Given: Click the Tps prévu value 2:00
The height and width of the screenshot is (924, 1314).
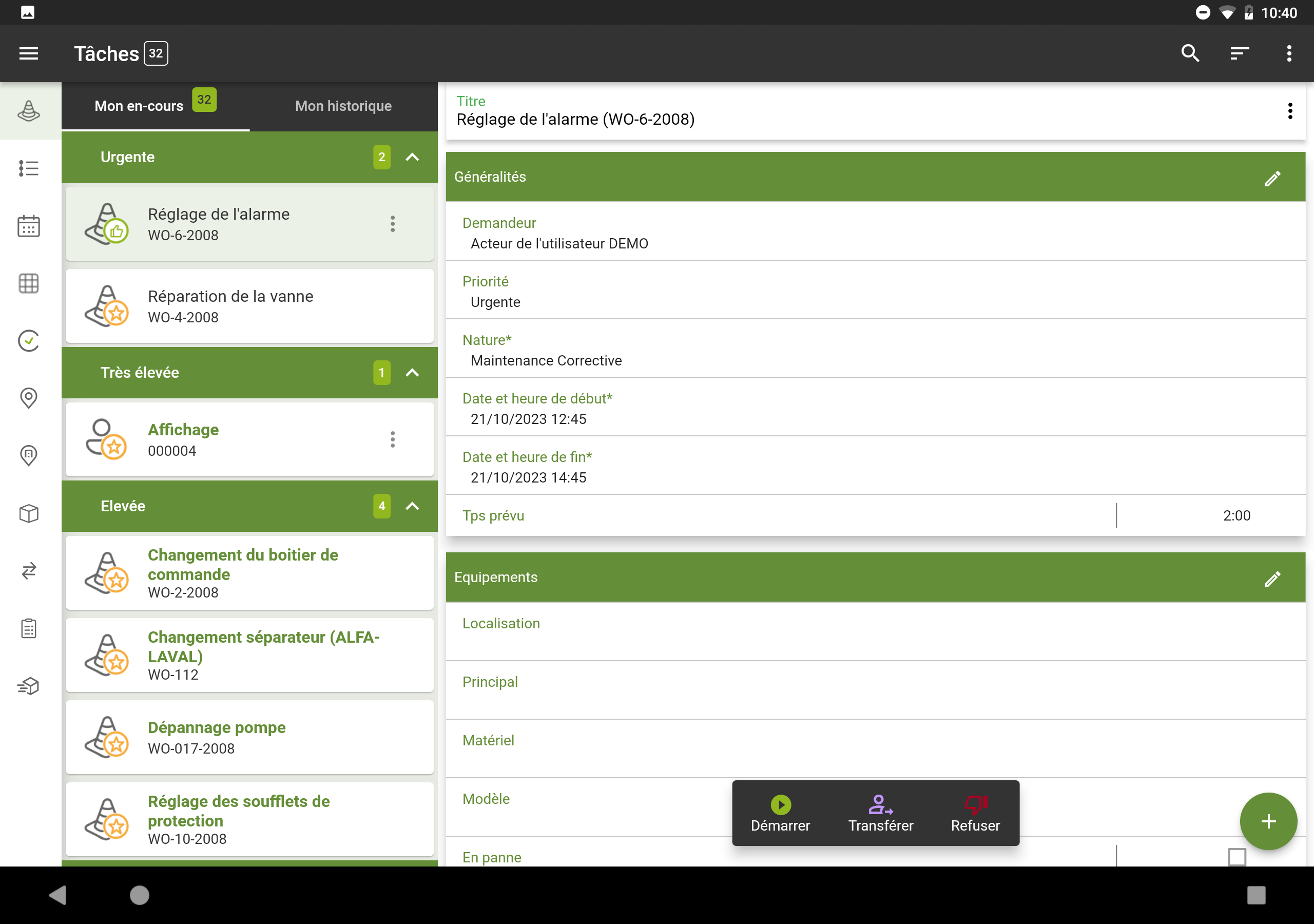Looking at the screenshot, I should (x=1236, y=516).
